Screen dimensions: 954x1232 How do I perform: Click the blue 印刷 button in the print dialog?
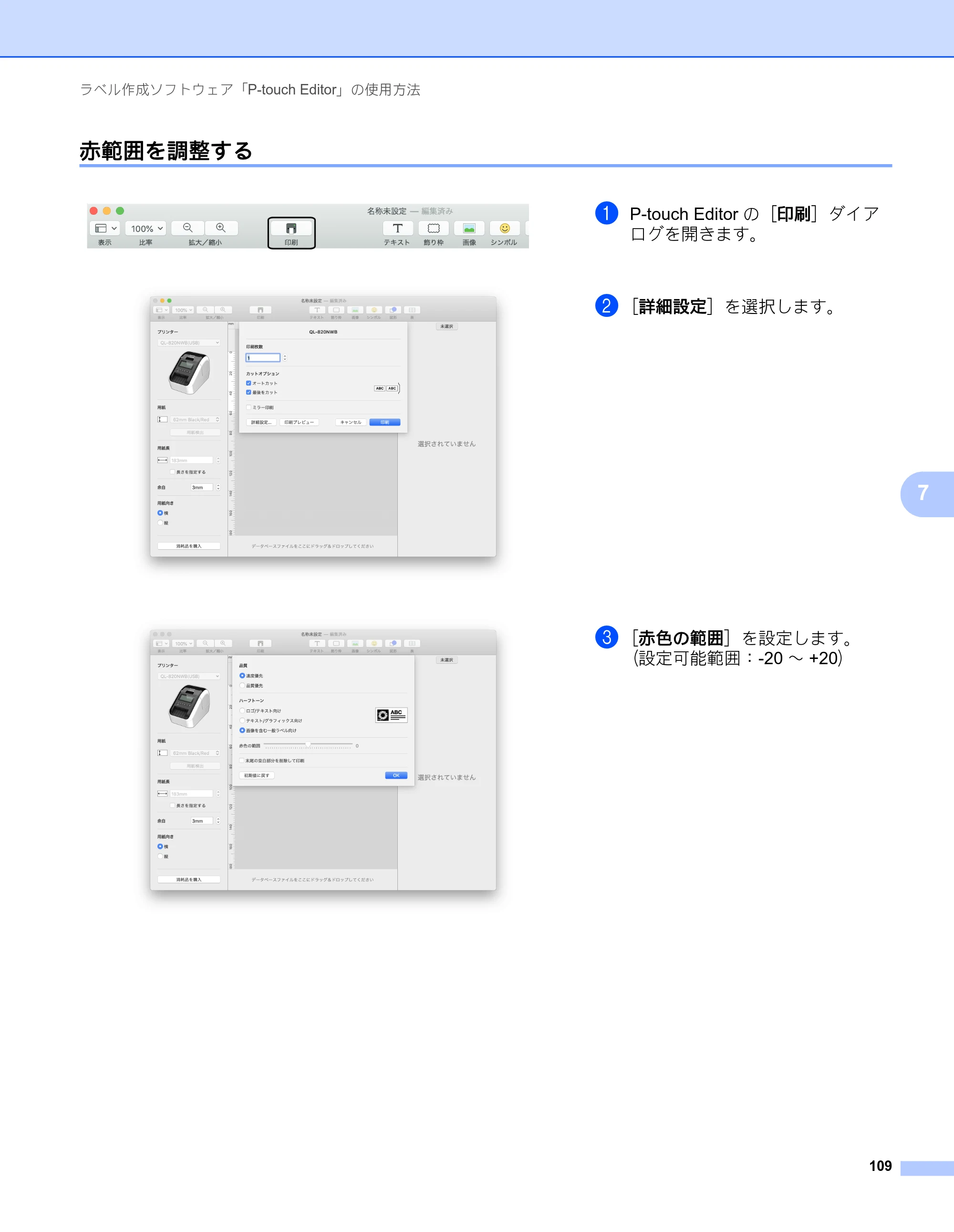(384, 422)
